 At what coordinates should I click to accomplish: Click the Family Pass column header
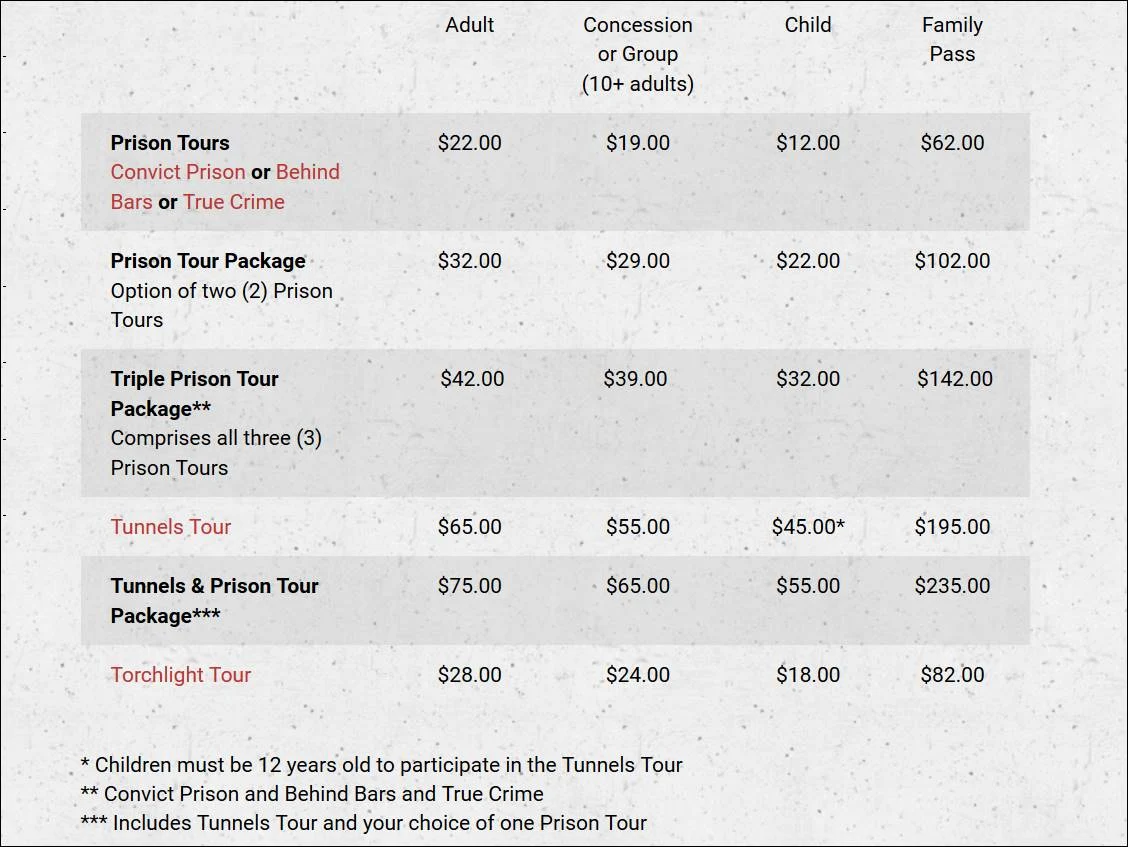tap(952, 39)
